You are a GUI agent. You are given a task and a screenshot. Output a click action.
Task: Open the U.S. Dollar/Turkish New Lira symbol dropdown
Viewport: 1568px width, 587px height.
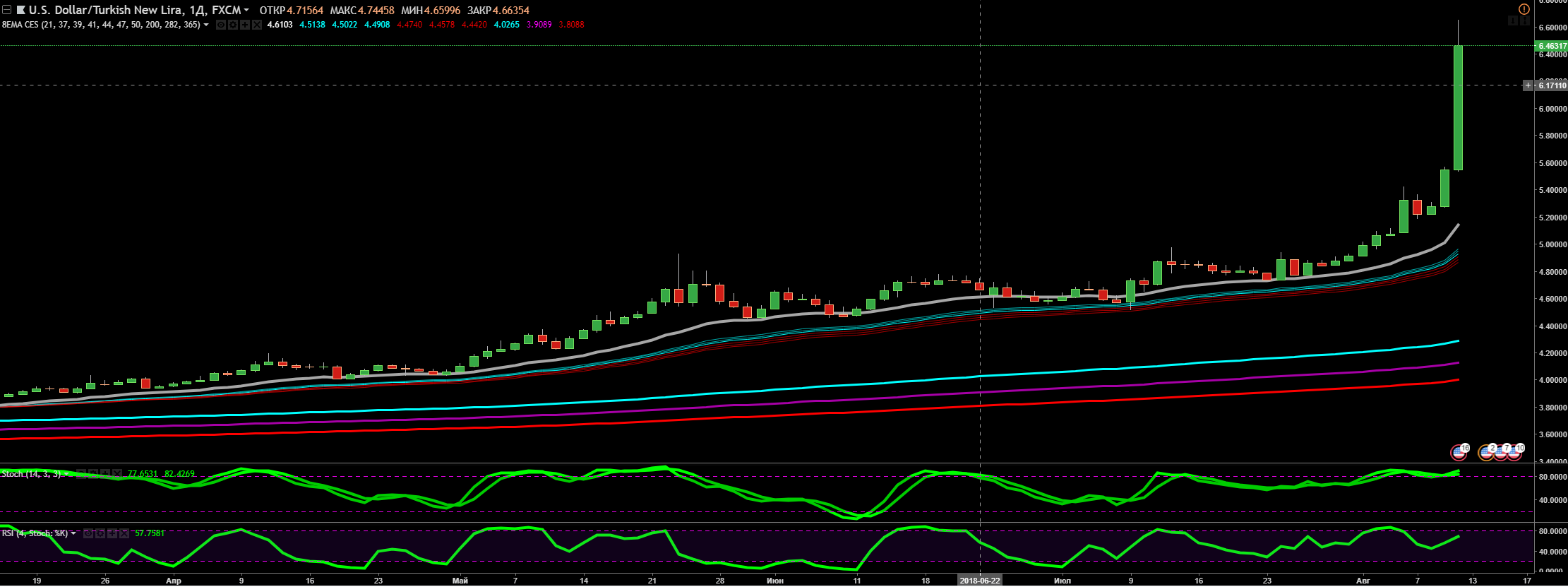point(246,10)
